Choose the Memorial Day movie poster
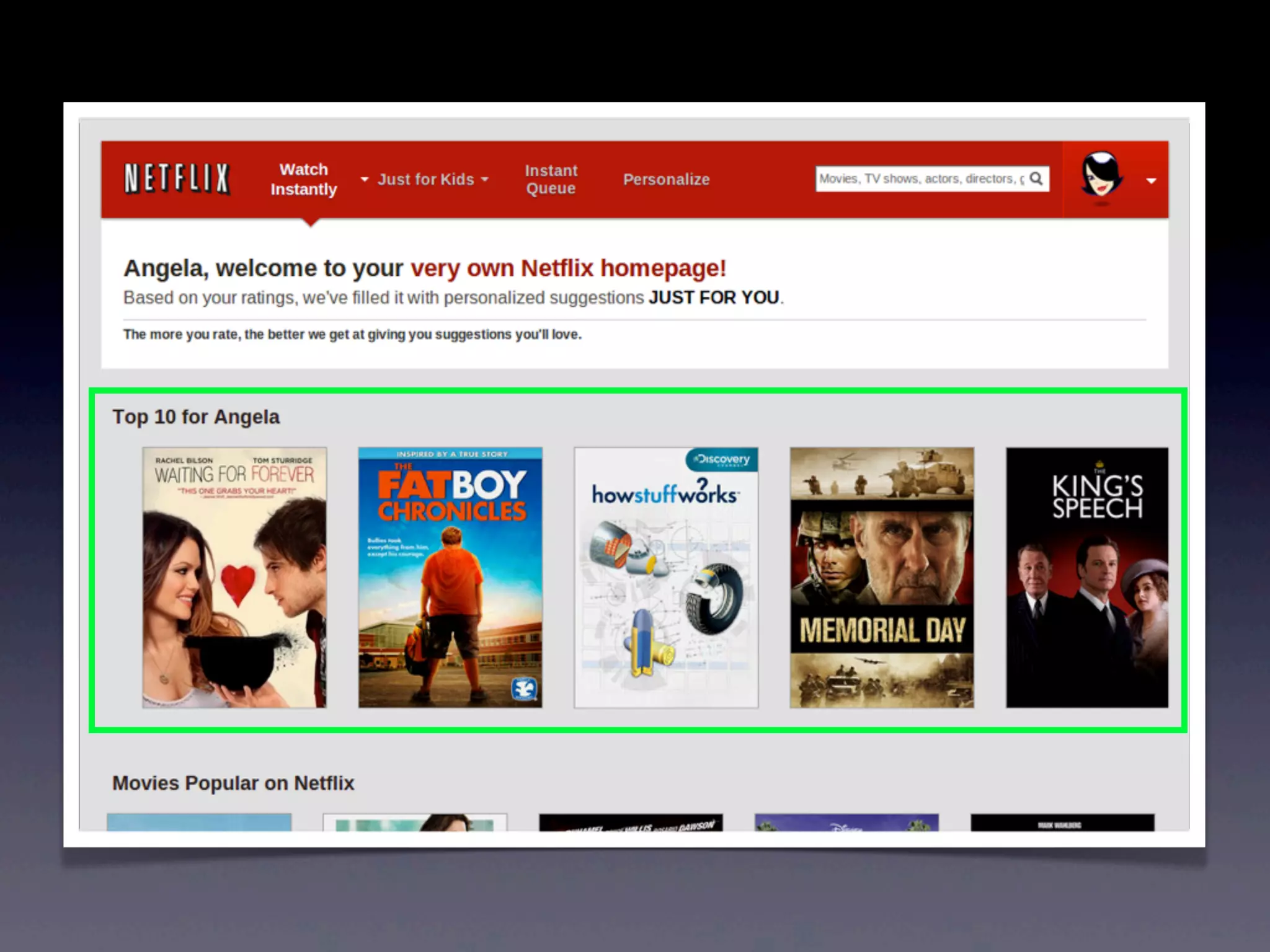 [882, 578]
